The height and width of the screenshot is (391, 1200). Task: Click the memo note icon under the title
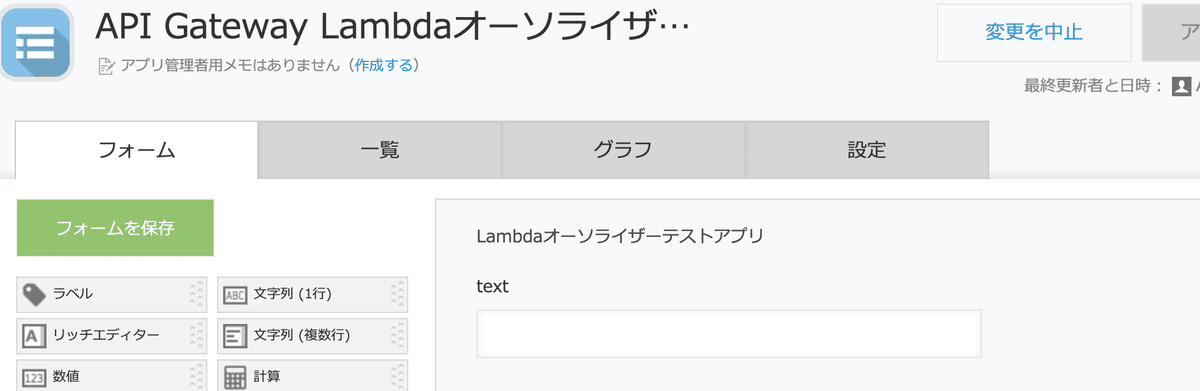point(106,66)
